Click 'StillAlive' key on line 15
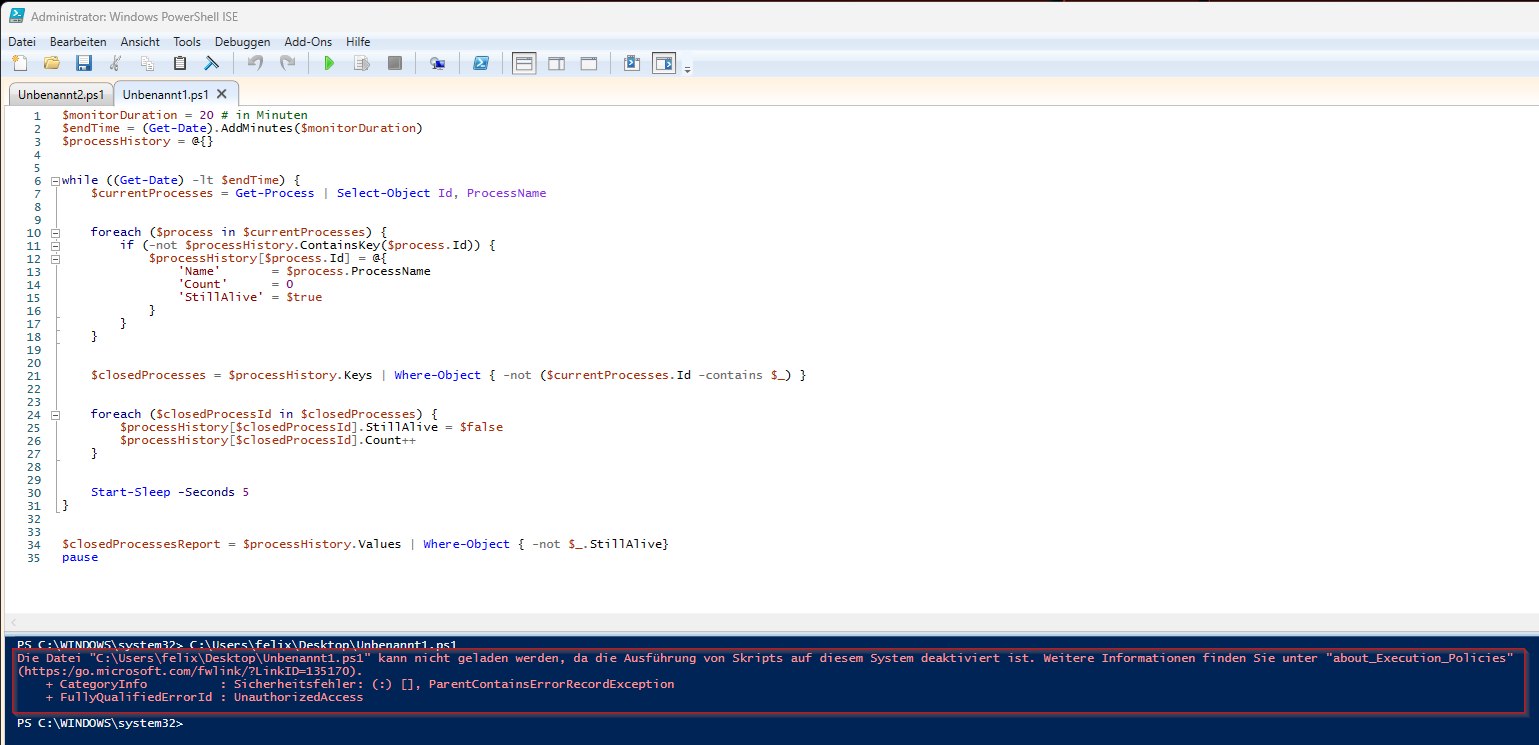The image size is (1539, 745). click(x=221, y=297)
